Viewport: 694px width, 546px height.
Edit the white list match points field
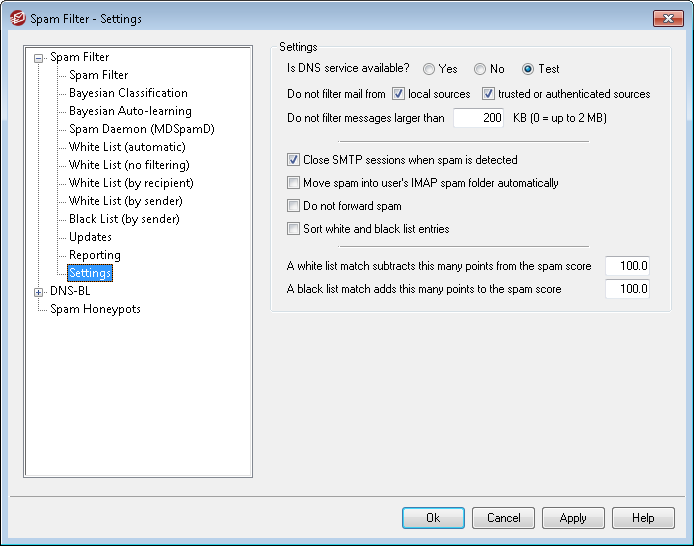point(627,266)
